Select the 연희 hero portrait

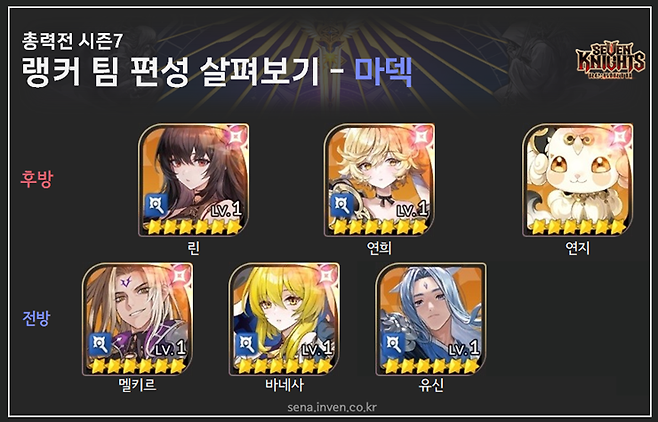pyautogui.click(x=379, y=180)
